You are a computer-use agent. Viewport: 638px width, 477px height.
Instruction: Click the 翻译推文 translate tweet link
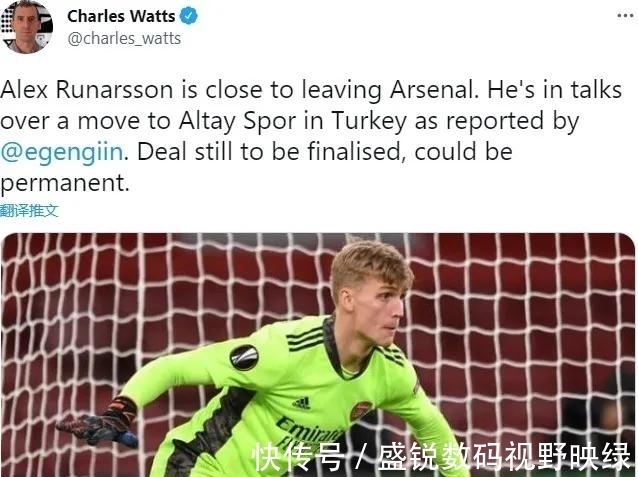point(29,210)
